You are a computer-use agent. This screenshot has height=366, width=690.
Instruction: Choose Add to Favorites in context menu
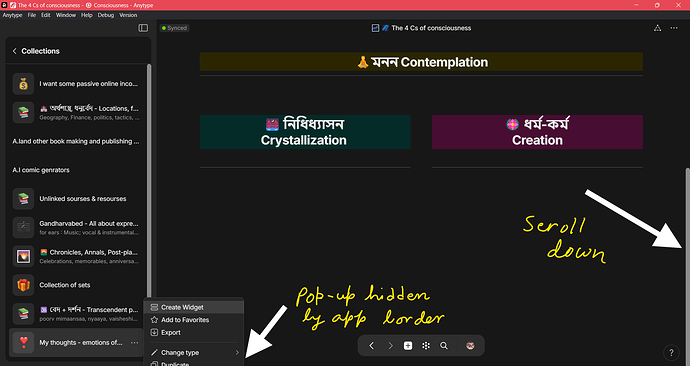[194, 320]
